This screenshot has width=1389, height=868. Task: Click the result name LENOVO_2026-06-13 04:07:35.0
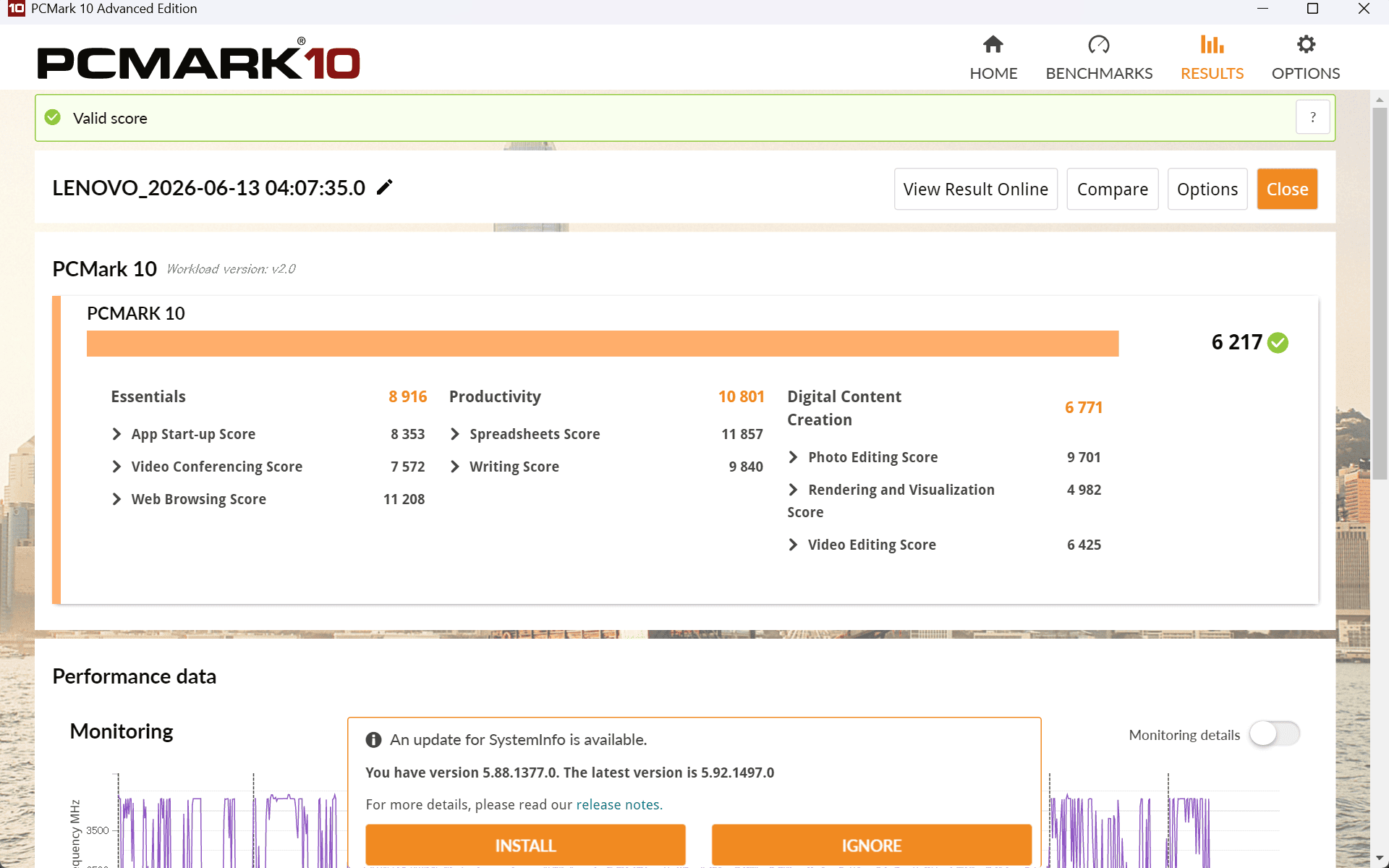pyautogui.click(x=209, y=187)
